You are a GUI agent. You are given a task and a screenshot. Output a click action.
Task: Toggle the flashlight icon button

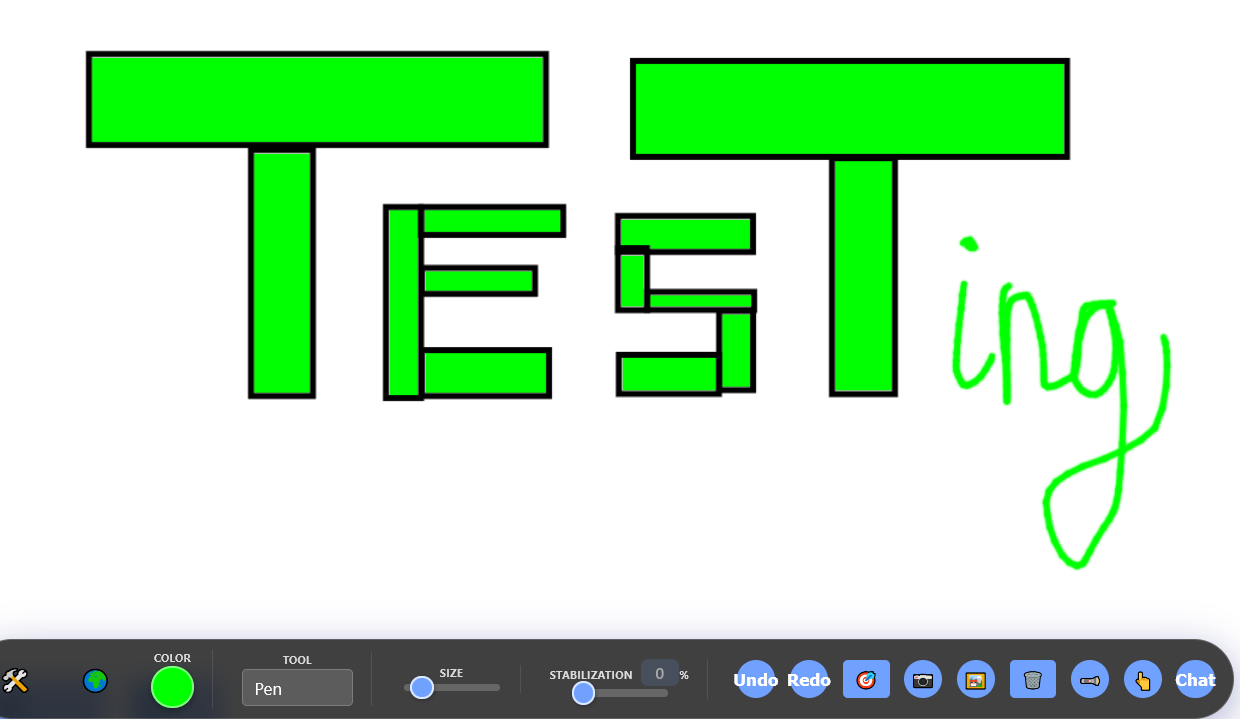(1089, 680)
